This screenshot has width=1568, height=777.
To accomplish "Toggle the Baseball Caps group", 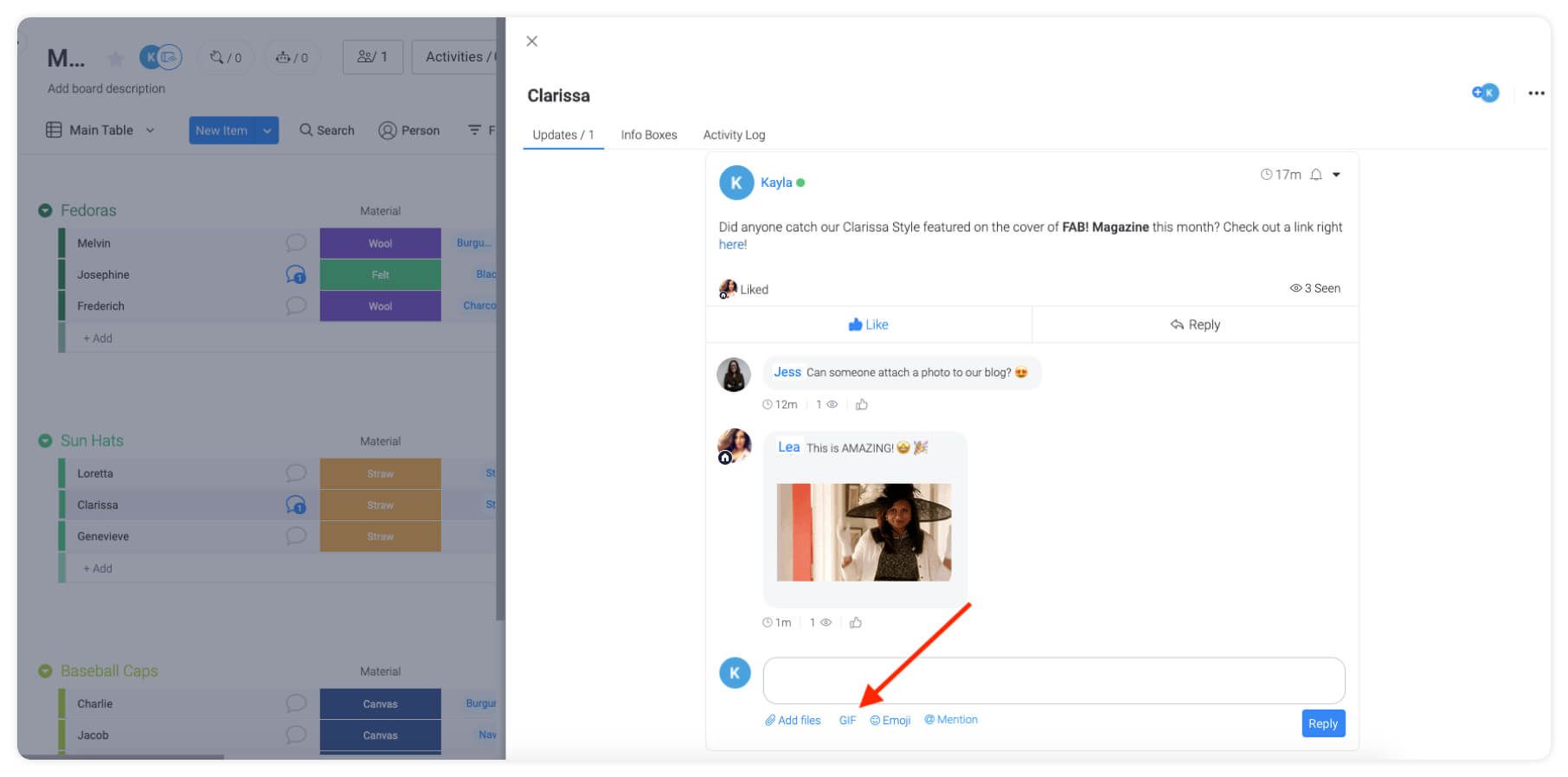I will (x=45, y=671).
